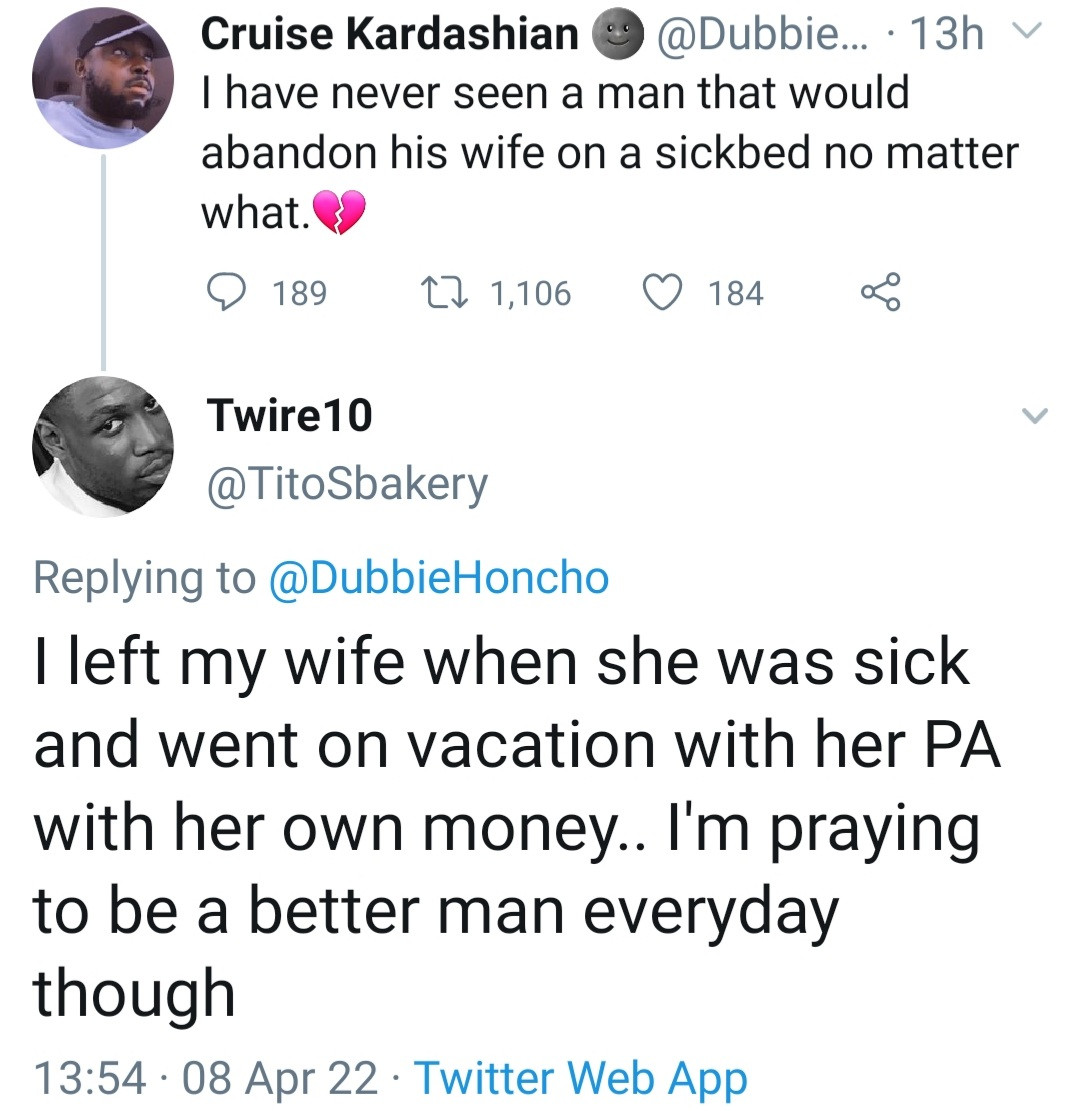Open Twire10's profile picture
The width and height of the screenshot is (1080, 1111).
tap(103, 446)
